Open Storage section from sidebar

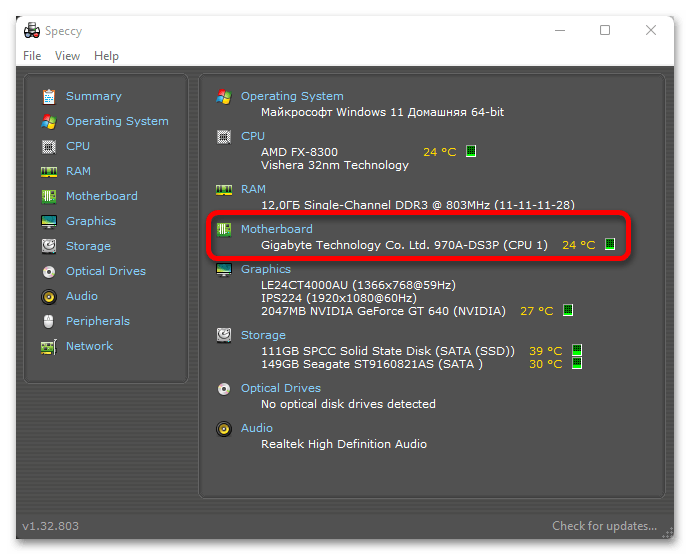(88, 246)
